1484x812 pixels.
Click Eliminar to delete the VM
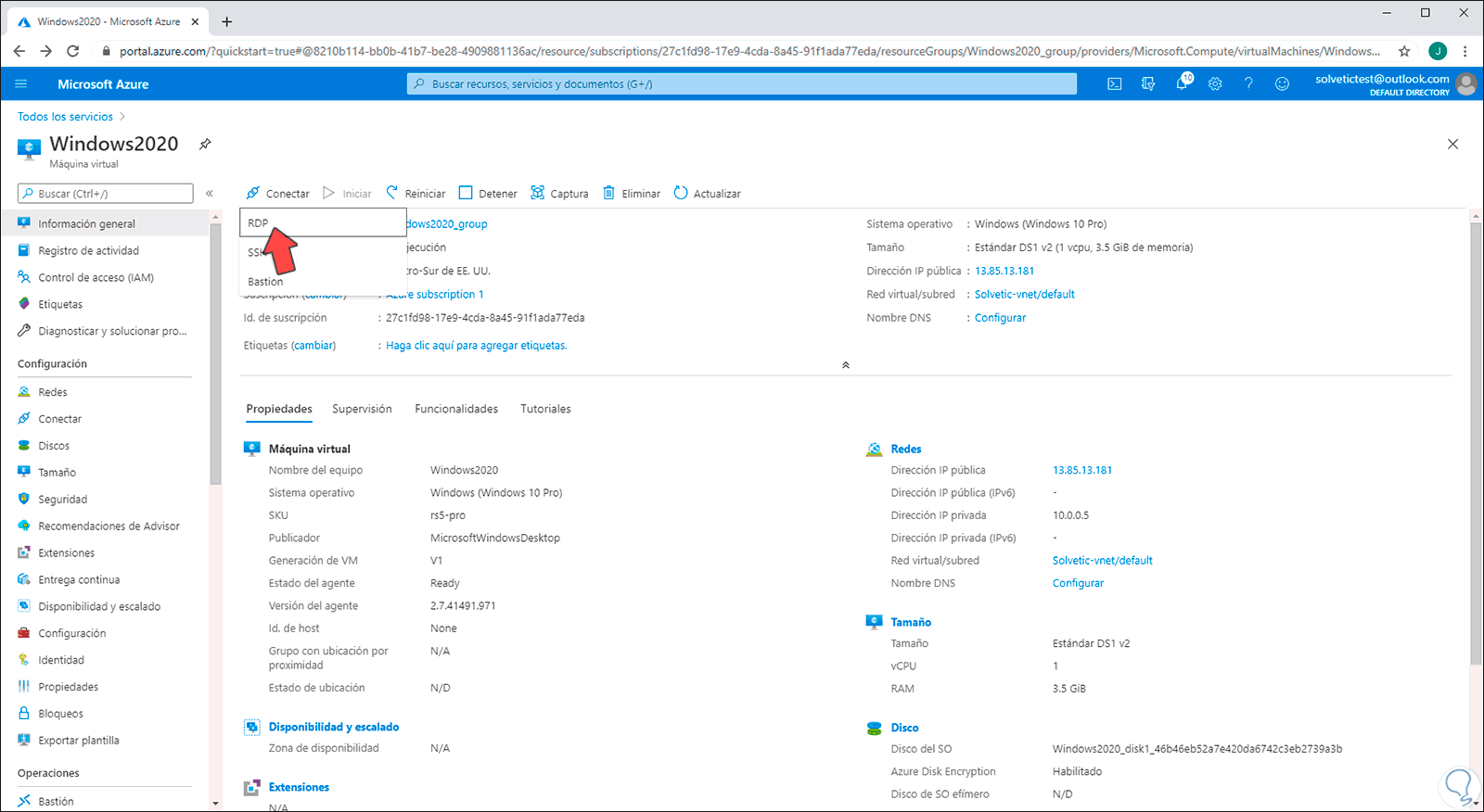632,194
